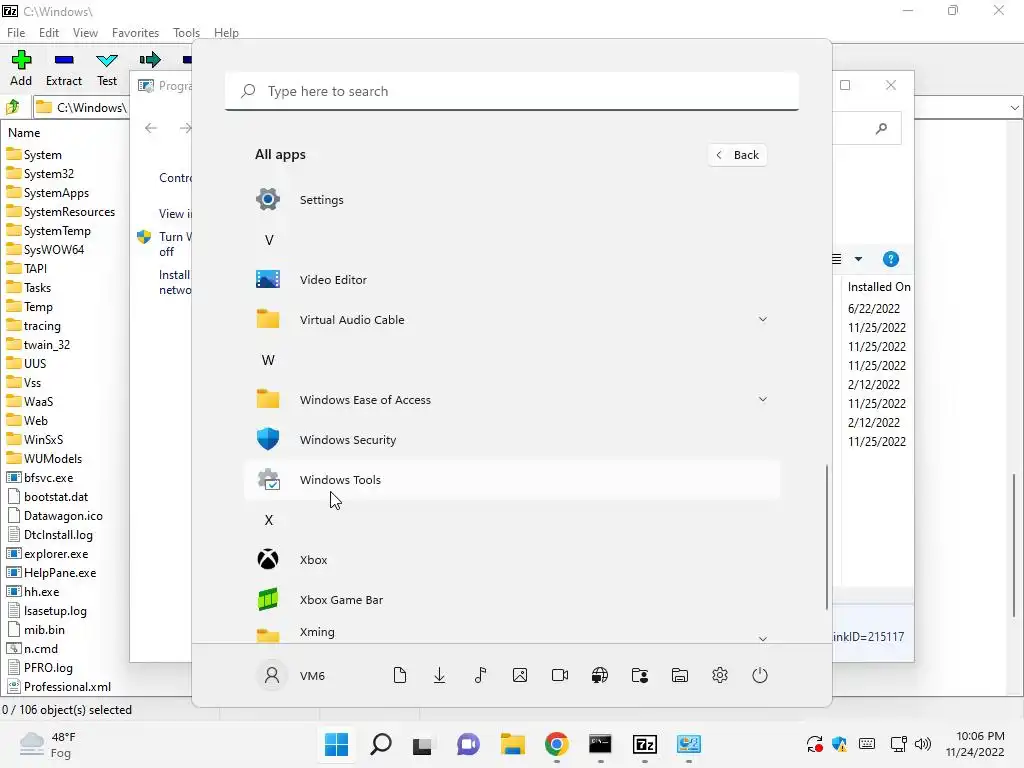Select the SysWOW64 folder in 7-Zip
1024x768 pixels.
click(x=46, y=249)
